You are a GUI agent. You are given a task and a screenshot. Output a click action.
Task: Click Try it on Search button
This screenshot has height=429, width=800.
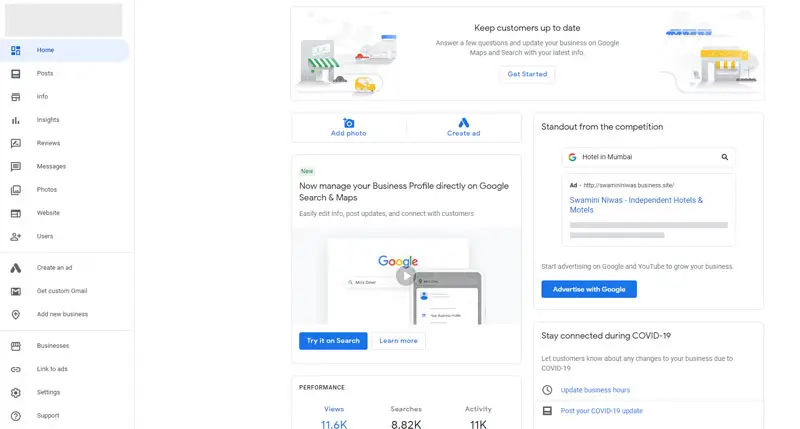coord(333,341)
